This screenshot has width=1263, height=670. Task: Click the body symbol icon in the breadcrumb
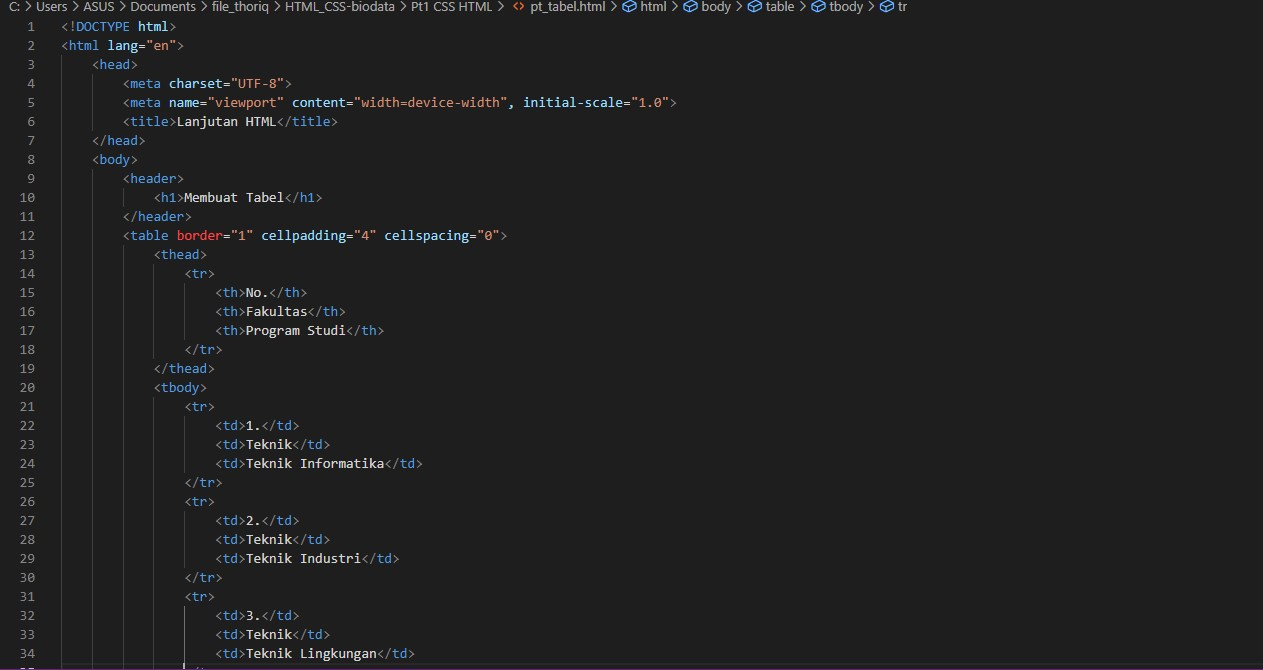point(688,7)
